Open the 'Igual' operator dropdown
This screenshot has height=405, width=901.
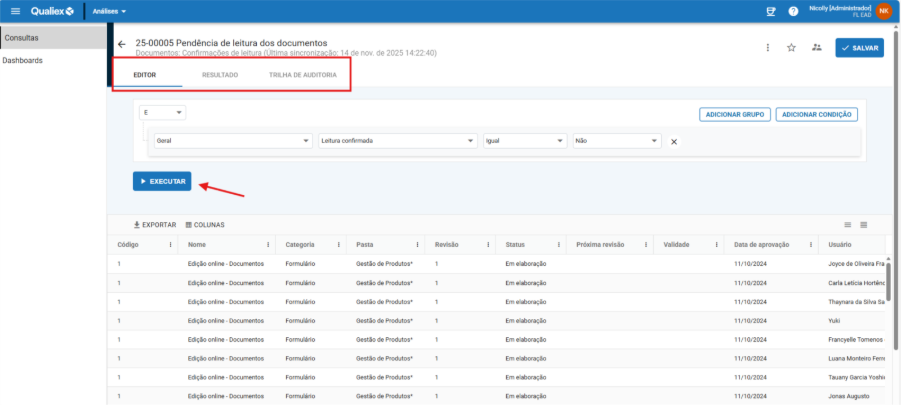[x=524, y=141]
